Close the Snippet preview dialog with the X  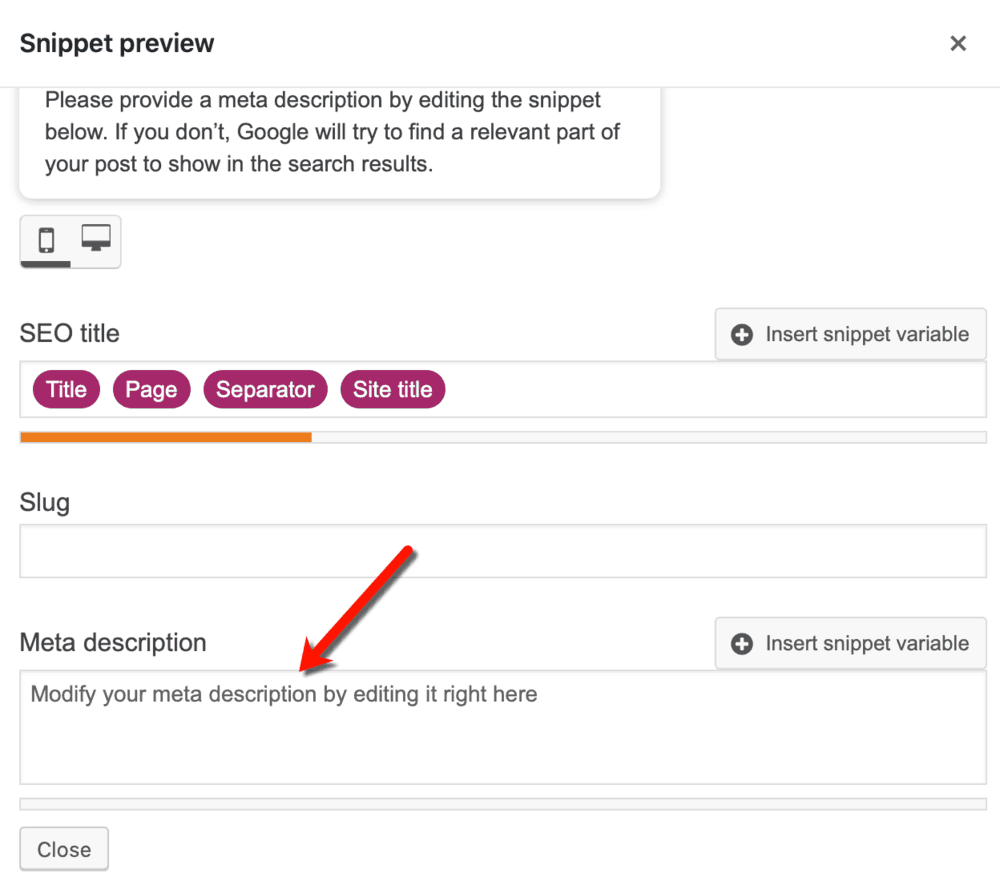click(958, 43)
